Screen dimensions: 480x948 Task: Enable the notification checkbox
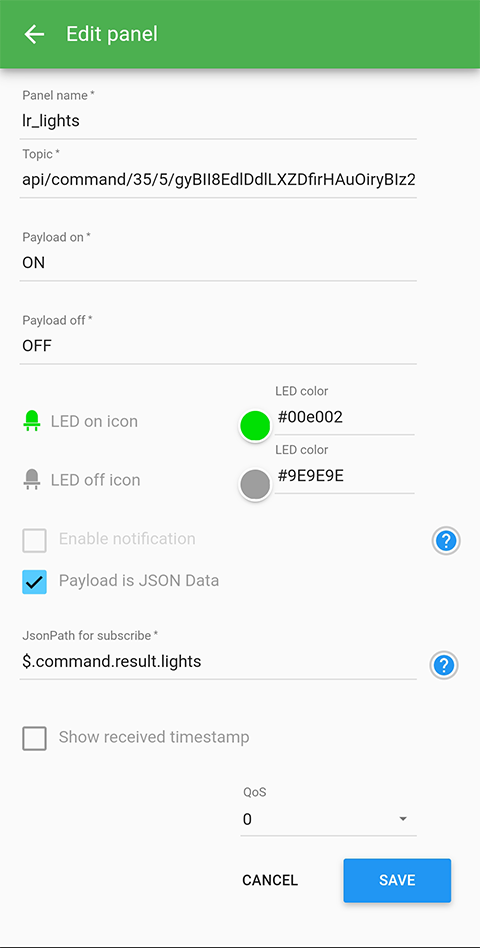tap(34, 540)
